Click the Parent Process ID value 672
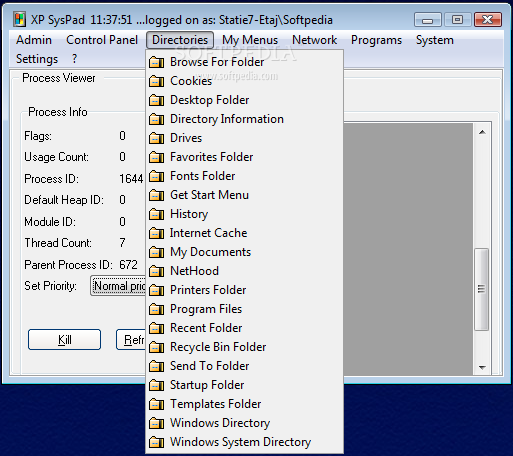Viewport: 513px width, 456px height. 128,265
